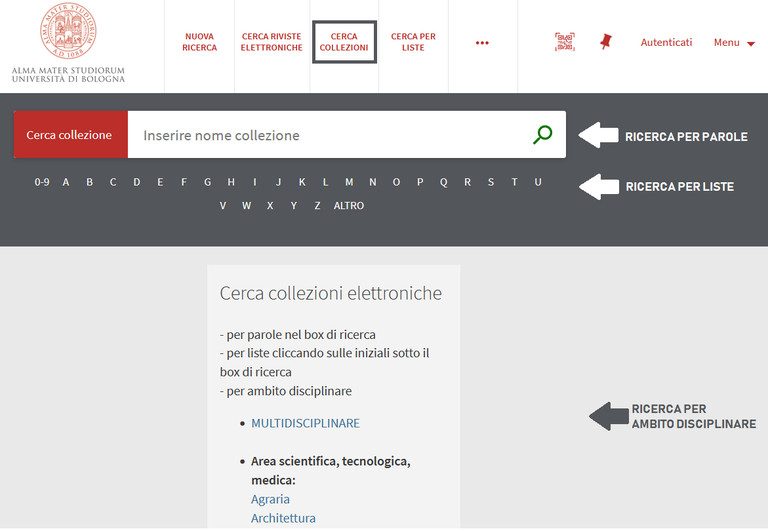Open the QR code scanner icon
Image resolution: width=768 pixels, height=531 pixels.
pyautogui.click(x=565, y=42)
